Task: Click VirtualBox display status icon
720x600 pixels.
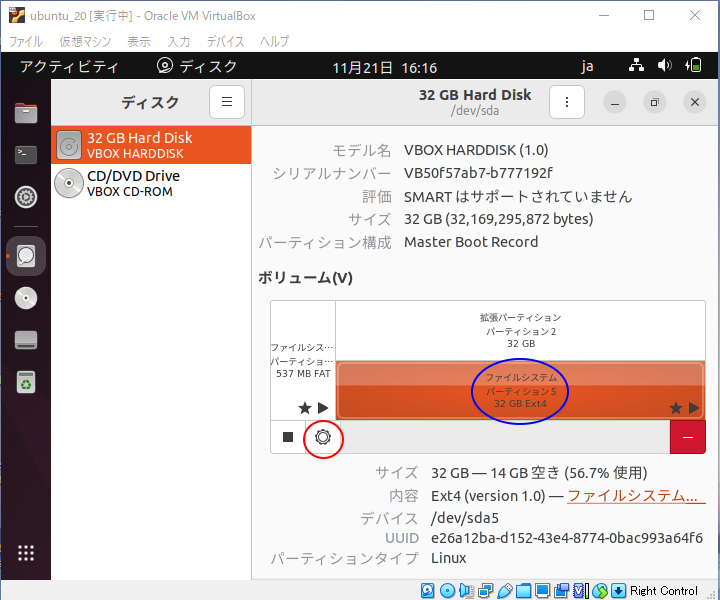Action: [x=543, y=590]
